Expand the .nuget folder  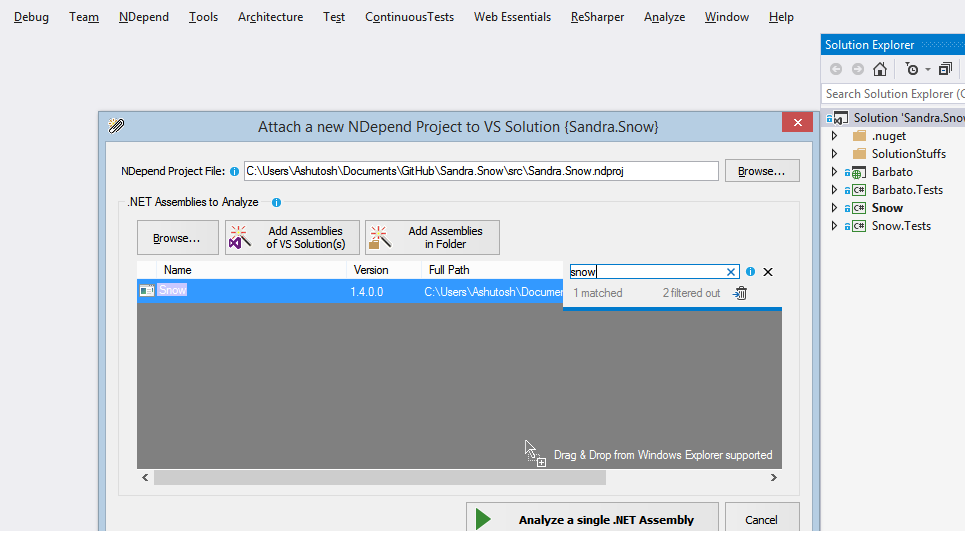[835, 135]
